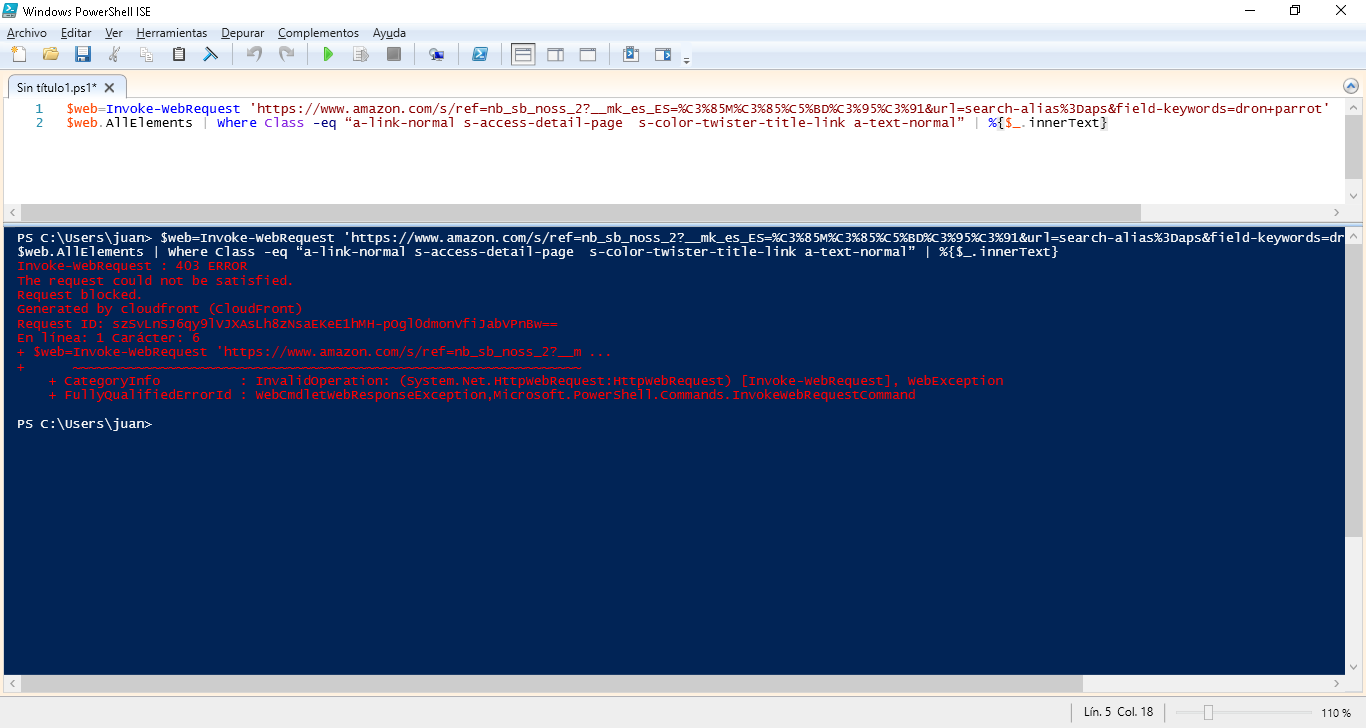Viewport: 1366px width, 728px height.
Task: Click the Run Selection icon
Action: pyautogui.click(x=360, y=54)
